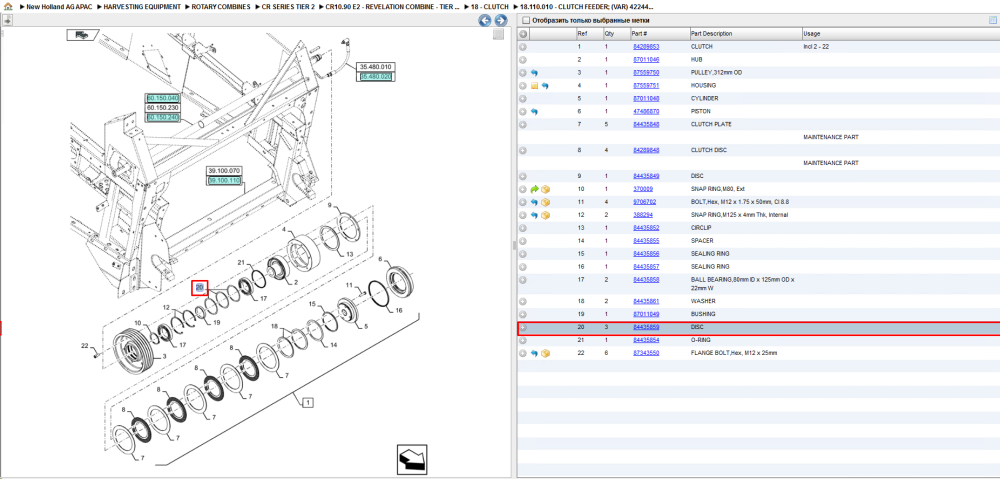Click add-all plus icon in table header
Viewport: 1000px width, 479px height.
tap(523, 34)
